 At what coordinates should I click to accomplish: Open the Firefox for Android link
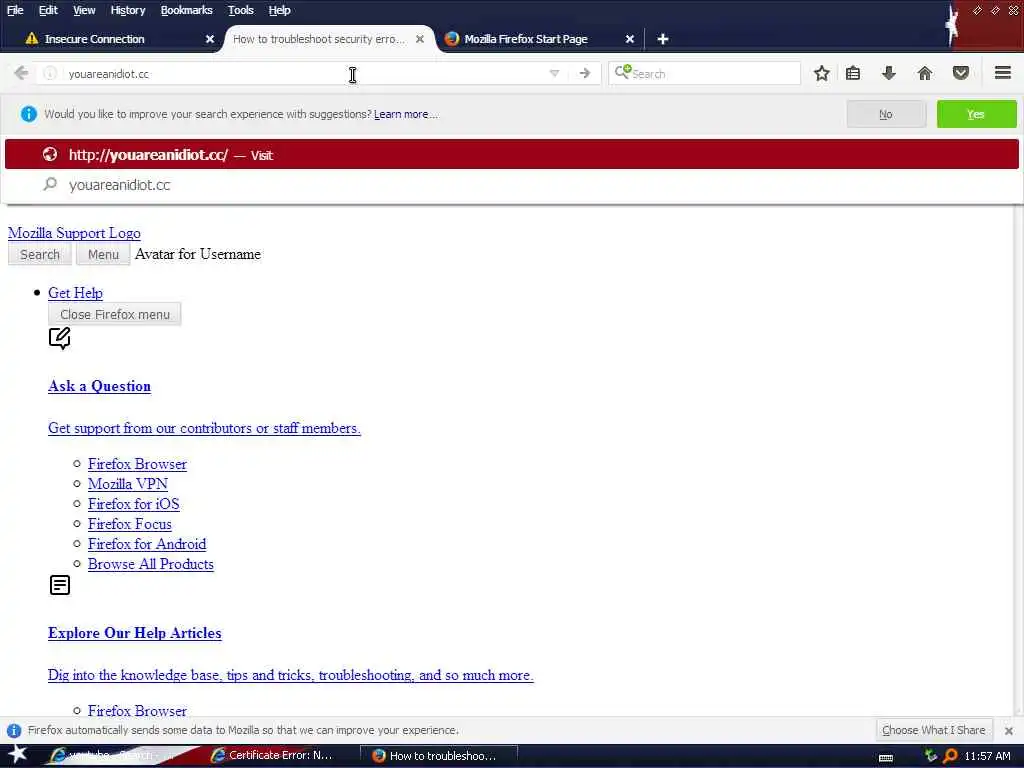pos(147,544)
